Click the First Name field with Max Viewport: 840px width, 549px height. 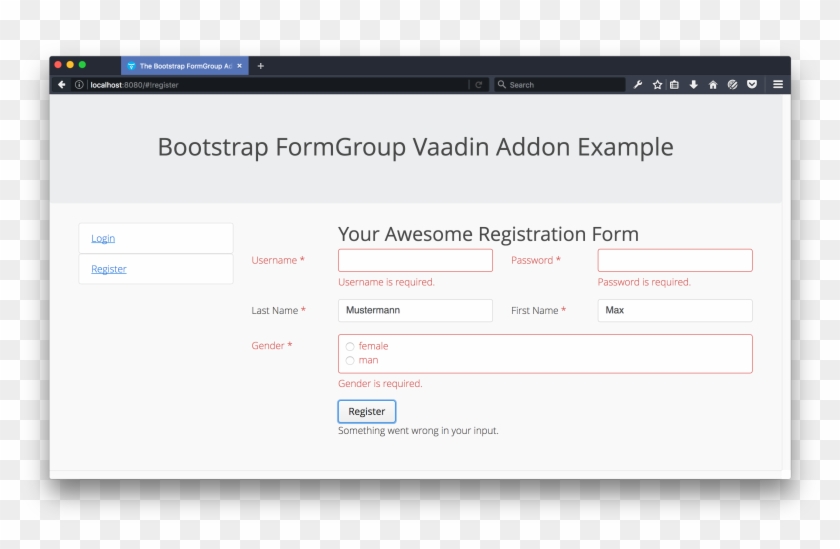(675, 311)
